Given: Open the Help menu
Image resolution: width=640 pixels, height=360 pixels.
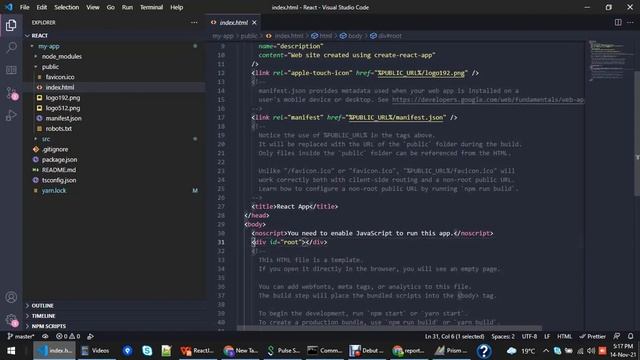Looking at the screenshot, I should 176,7.
